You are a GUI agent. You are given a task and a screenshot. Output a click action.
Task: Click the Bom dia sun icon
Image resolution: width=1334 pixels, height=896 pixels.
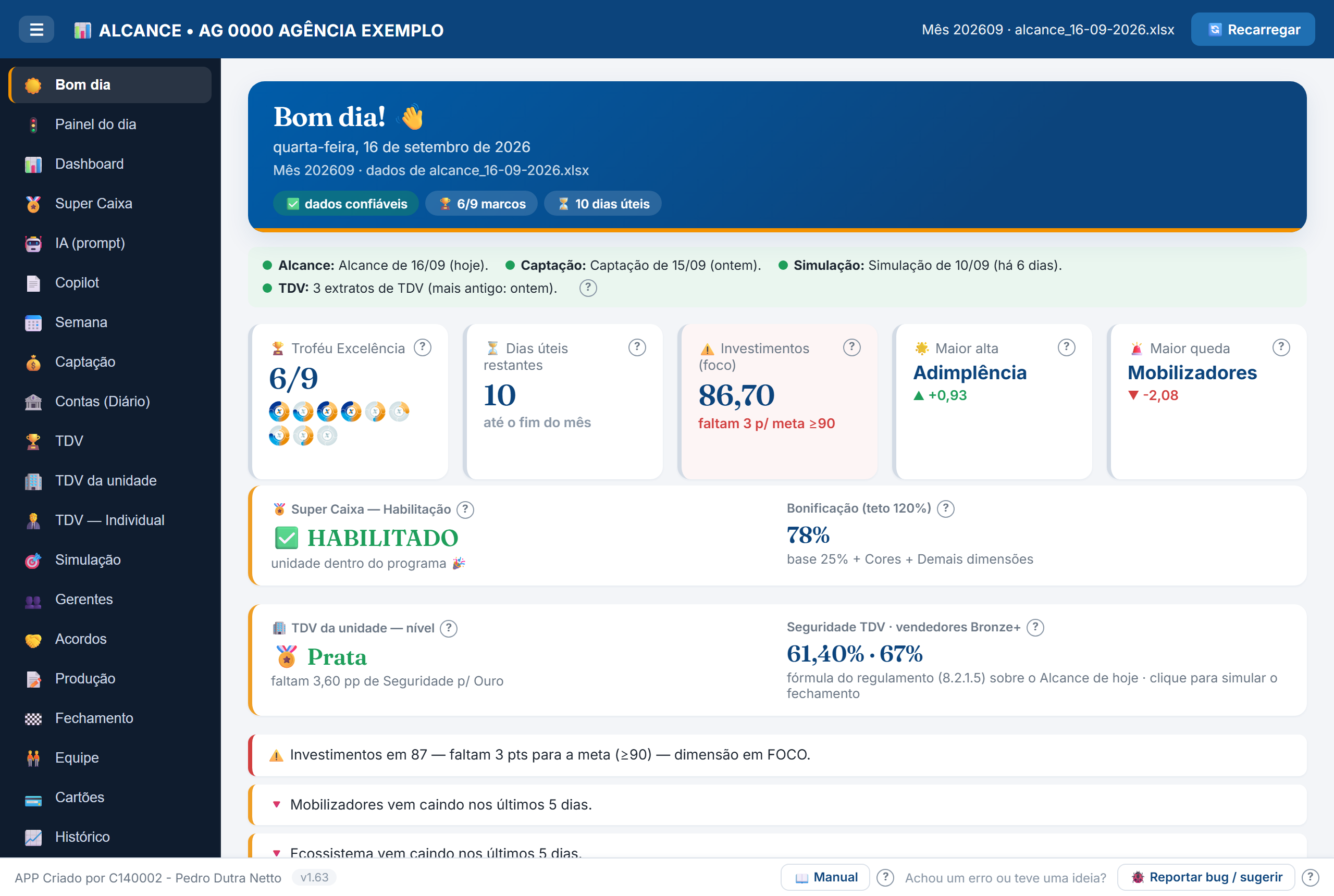(x=33, y=85)
